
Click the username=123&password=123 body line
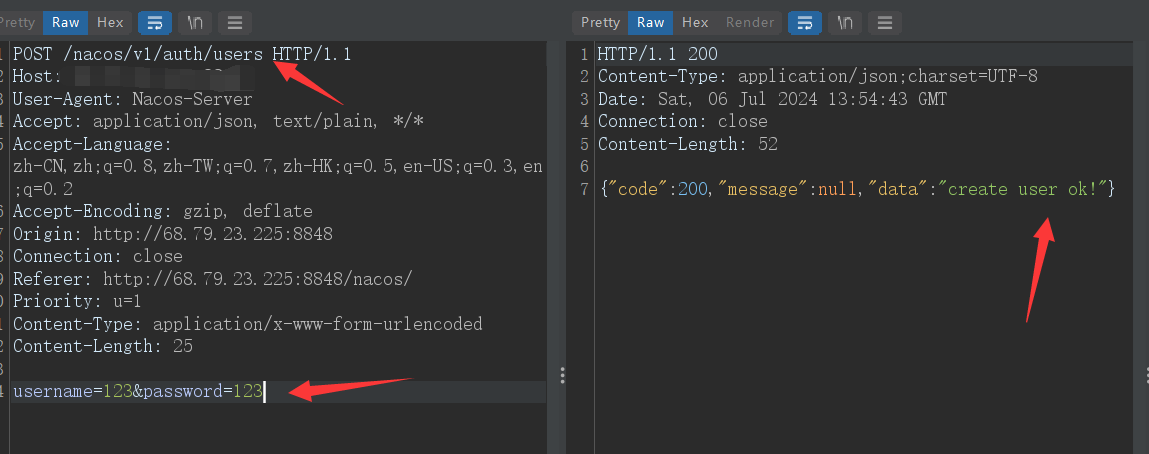(138, 392)
